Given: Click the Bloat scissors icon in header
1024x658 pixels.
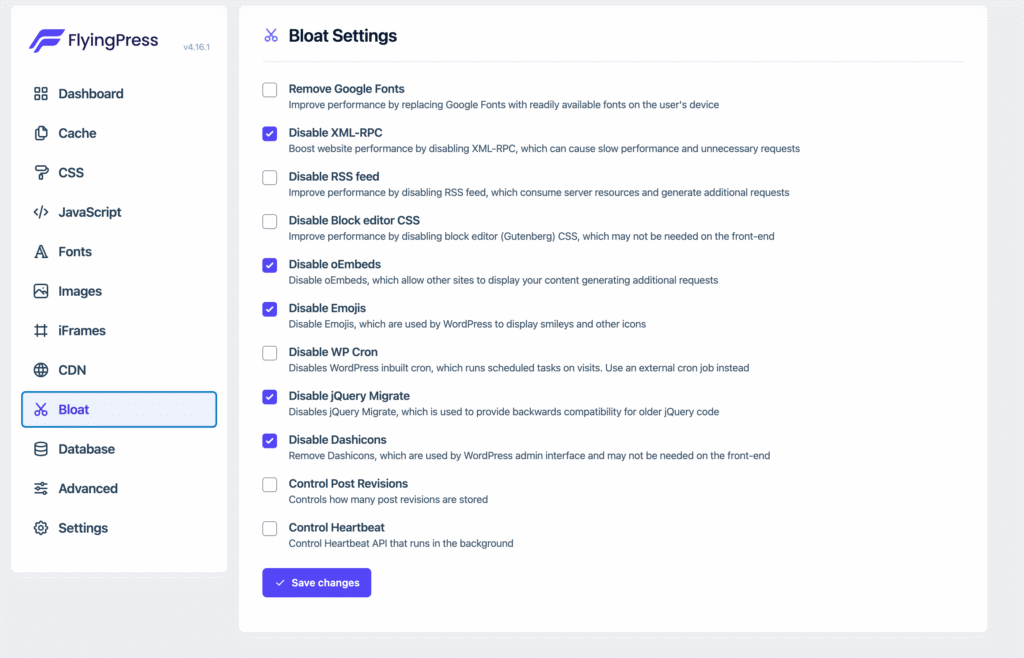Looking at the screenshot, I should pos(270,35).
